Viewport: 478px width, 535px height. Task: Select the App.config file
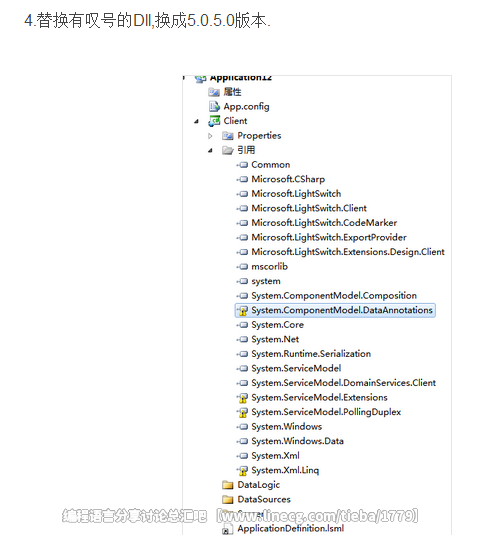point(246,107)
